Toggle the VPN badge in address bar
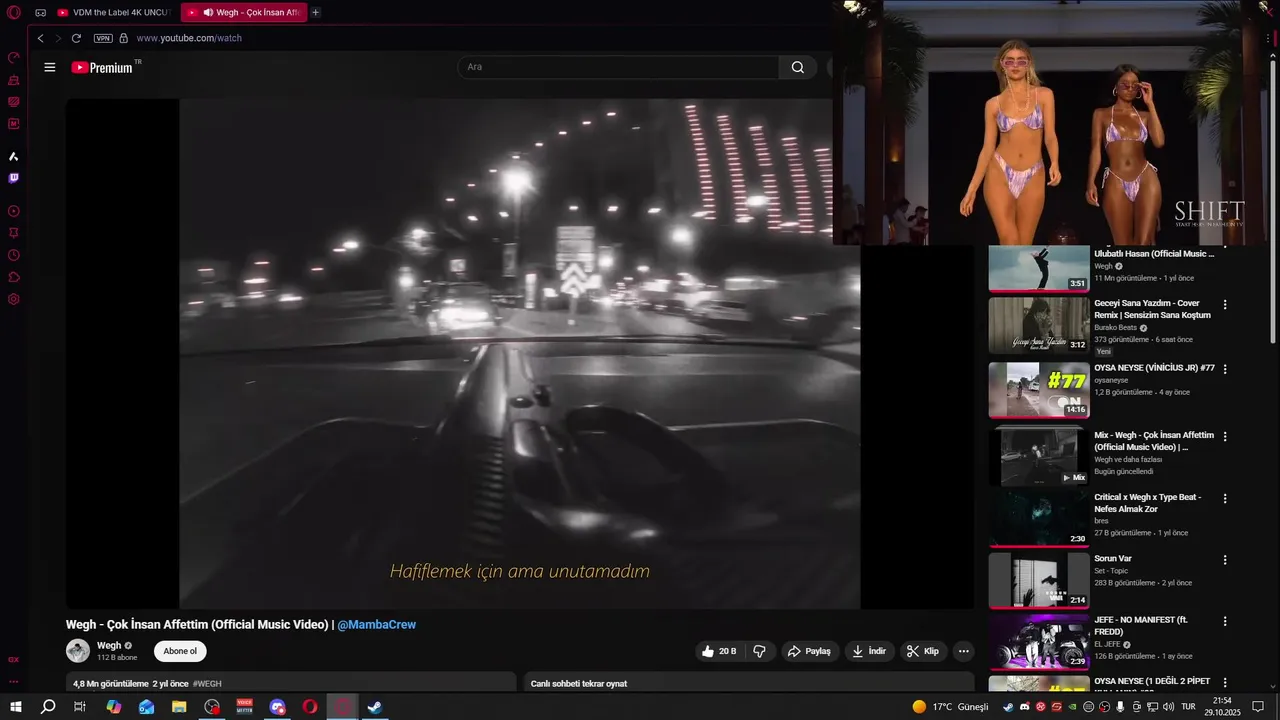1280x720 pixels. click(x=103, y=38)
